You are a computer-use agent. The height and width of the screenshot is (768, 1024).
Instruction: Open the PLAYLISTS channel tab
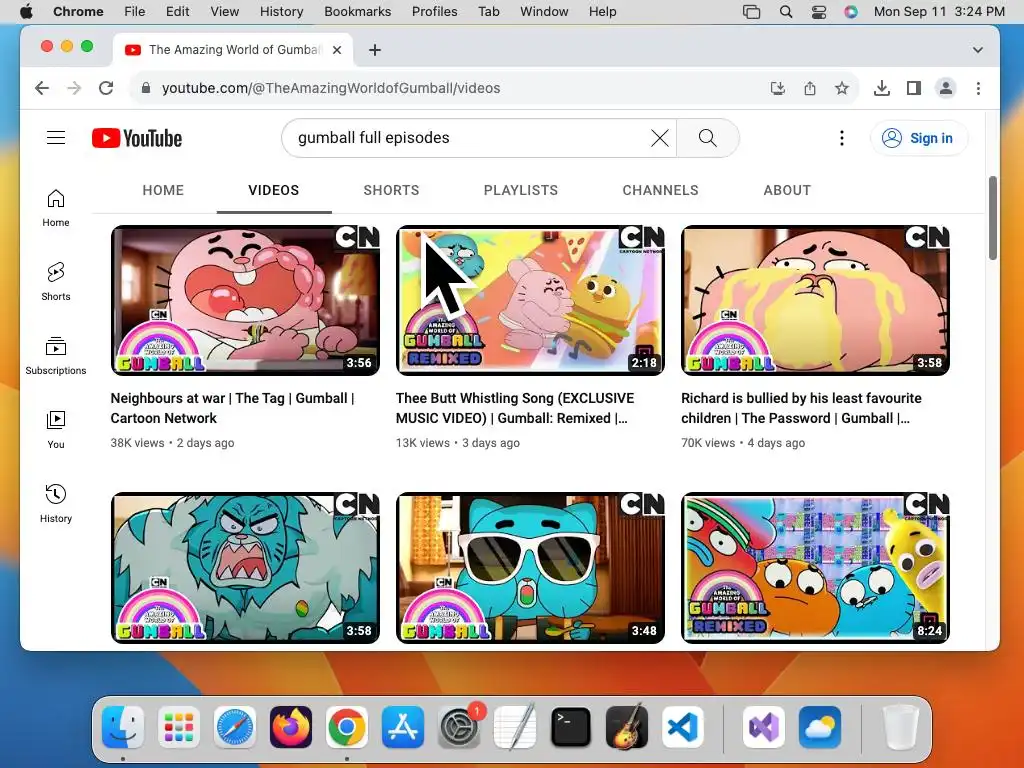520,190
